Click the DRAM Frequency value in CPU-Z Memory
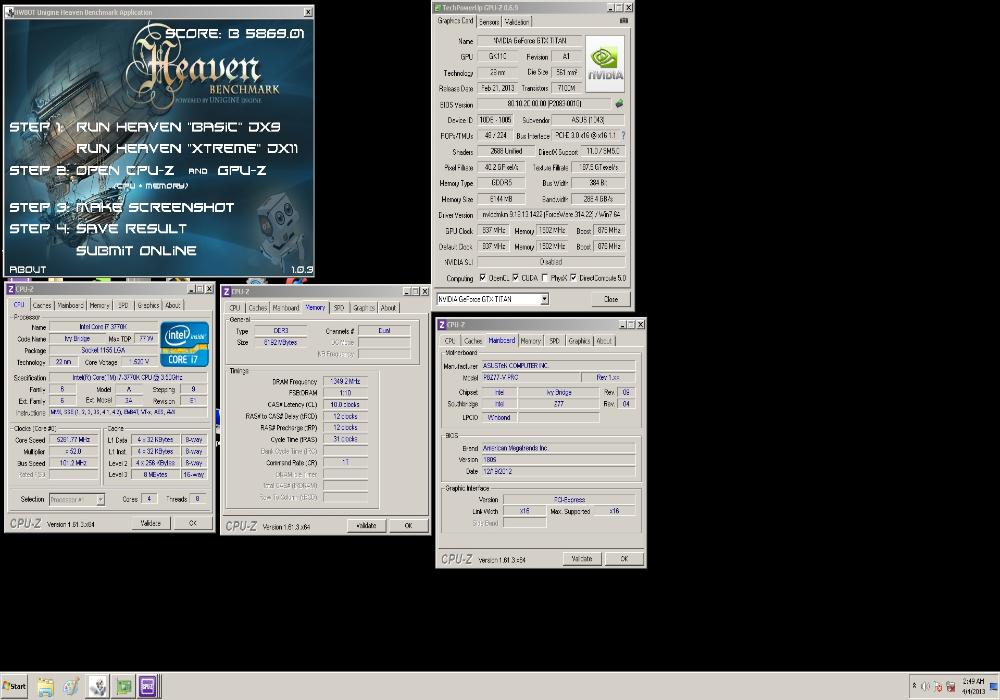This screenshot has width=1000, height=700. (x=345, y=381)
